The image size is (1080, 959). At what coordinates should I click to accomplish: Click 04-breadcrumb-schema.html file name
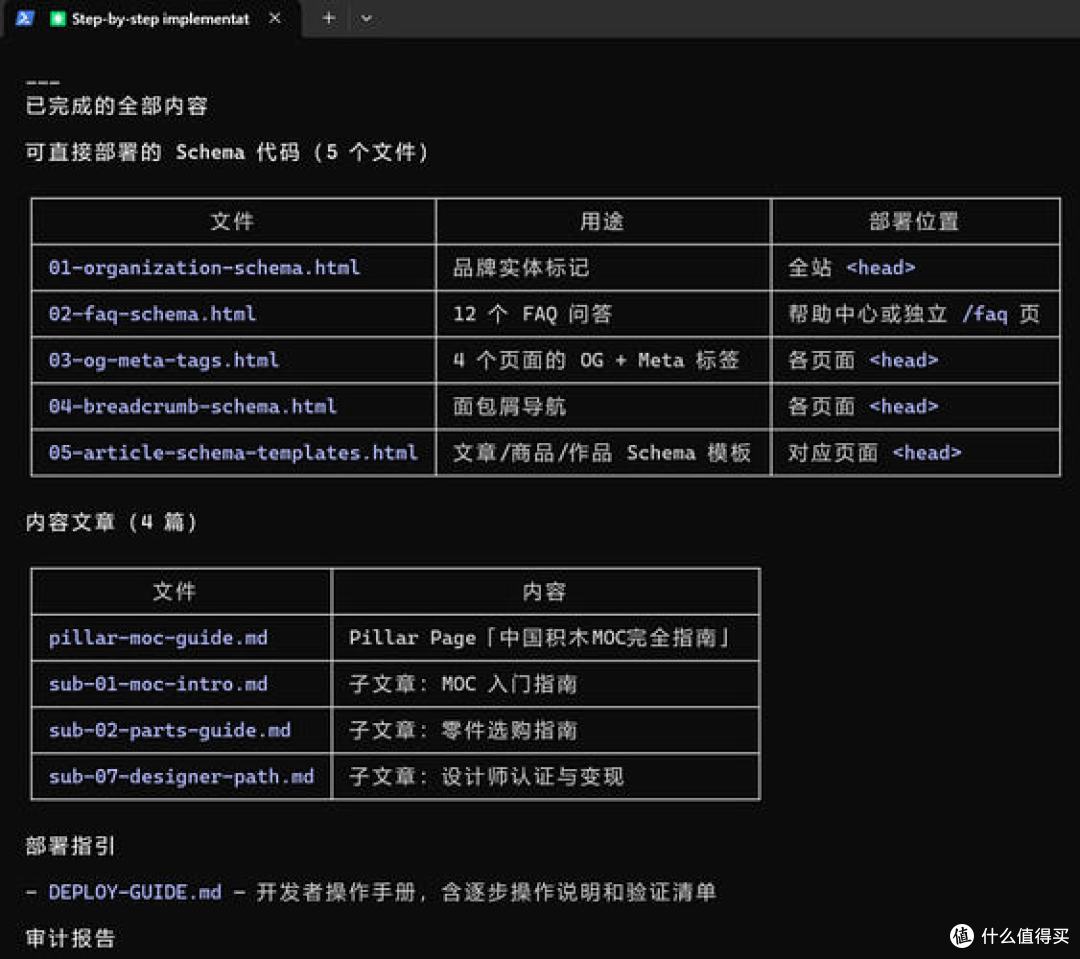click(x=192, y=406)
